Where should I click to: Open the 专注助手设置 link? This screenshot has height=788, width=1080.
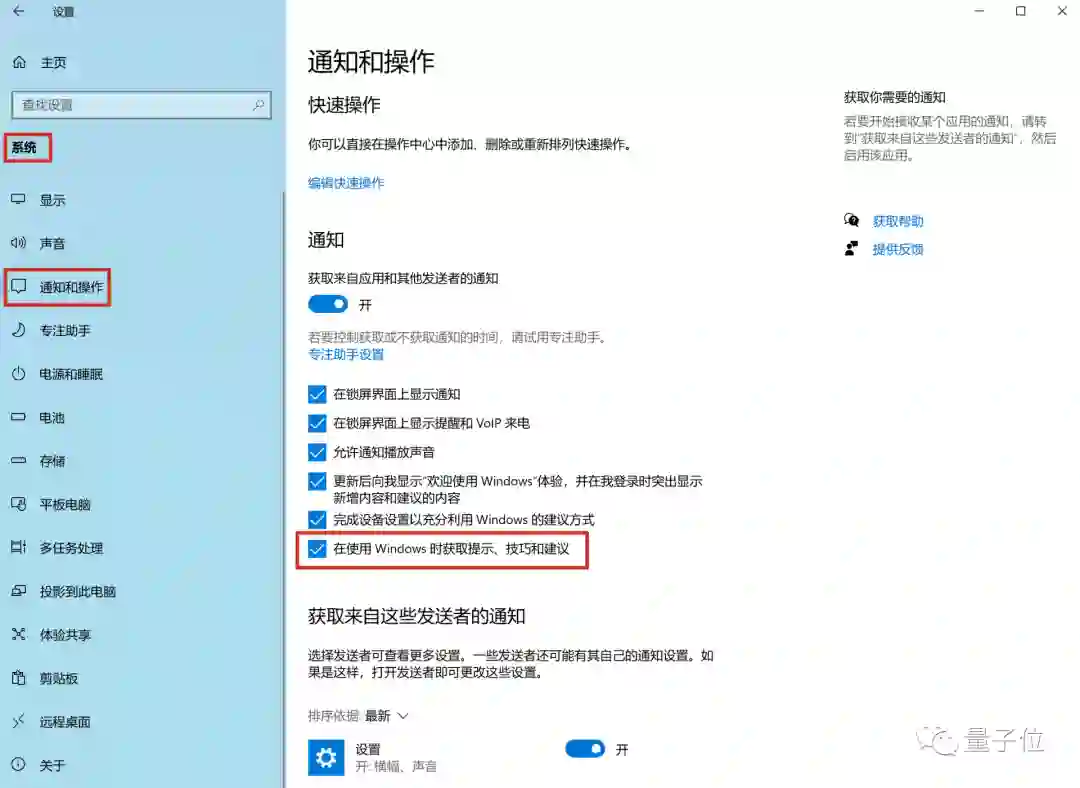coord(346,354)
